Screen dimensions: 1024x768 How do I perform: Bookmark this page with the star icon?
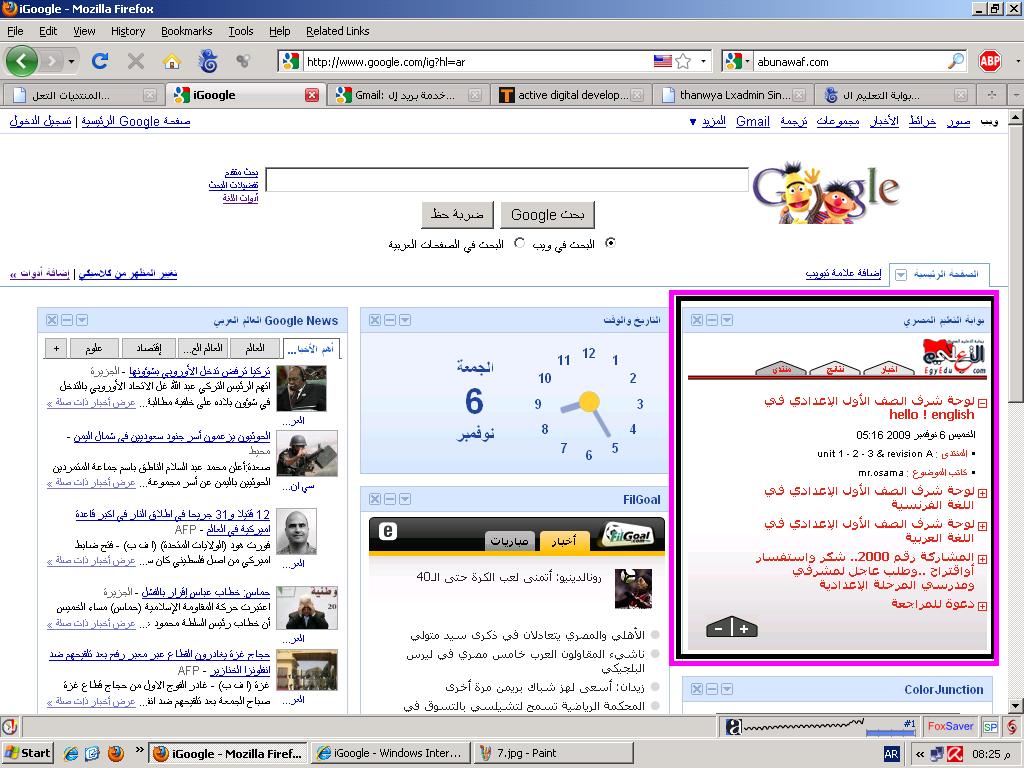click(683, 61)
